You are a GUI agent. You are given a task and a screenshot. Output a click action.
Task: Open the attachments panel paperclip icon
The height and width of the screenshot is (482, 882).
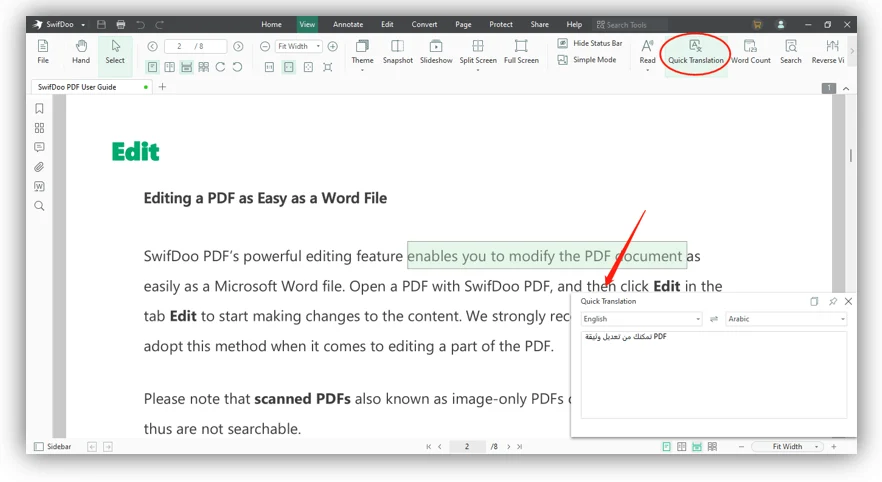pos(39,167)
